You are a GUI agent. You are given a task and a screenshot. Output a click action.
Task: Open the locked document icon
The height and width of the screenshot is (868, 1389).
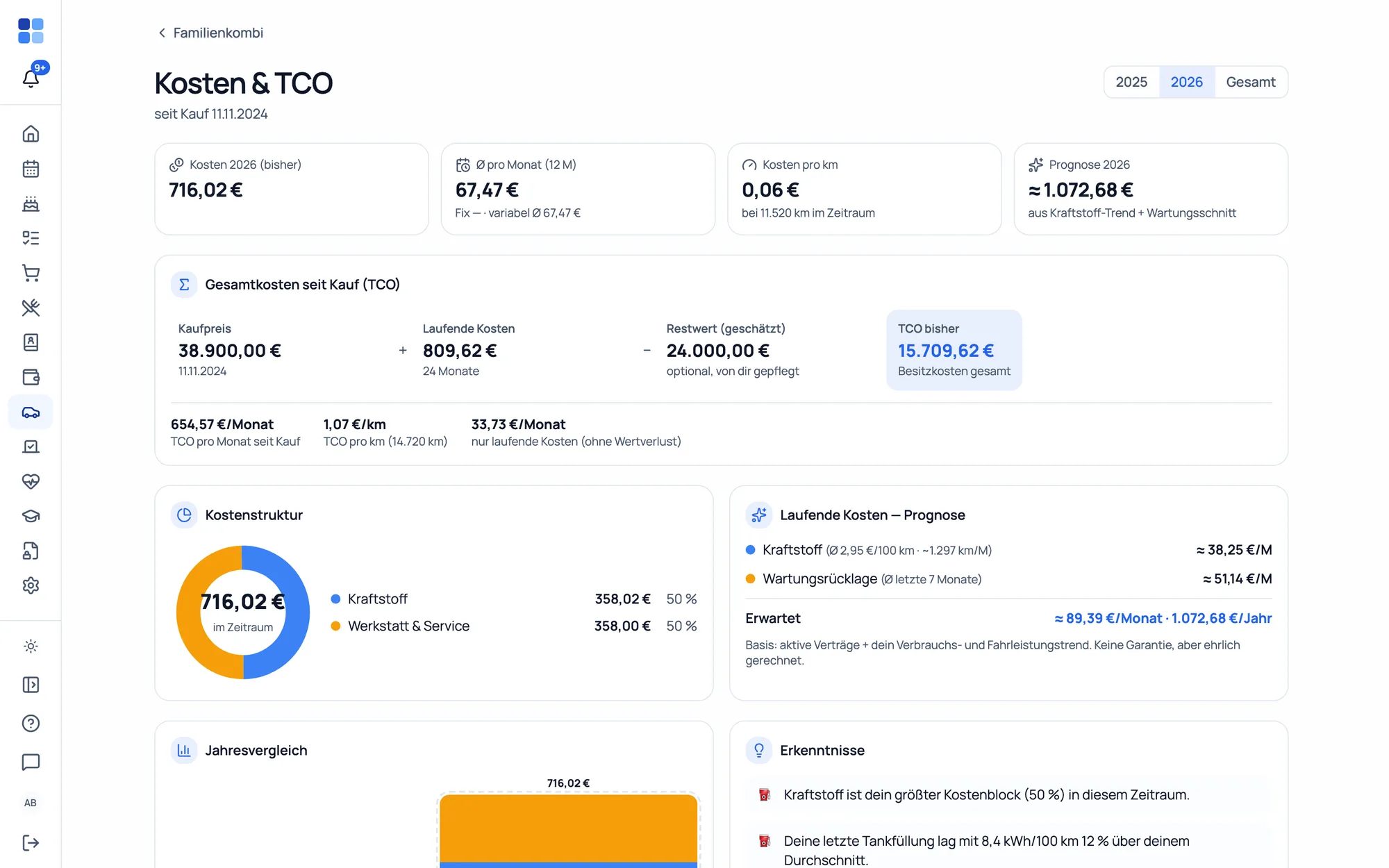[31, 551]
